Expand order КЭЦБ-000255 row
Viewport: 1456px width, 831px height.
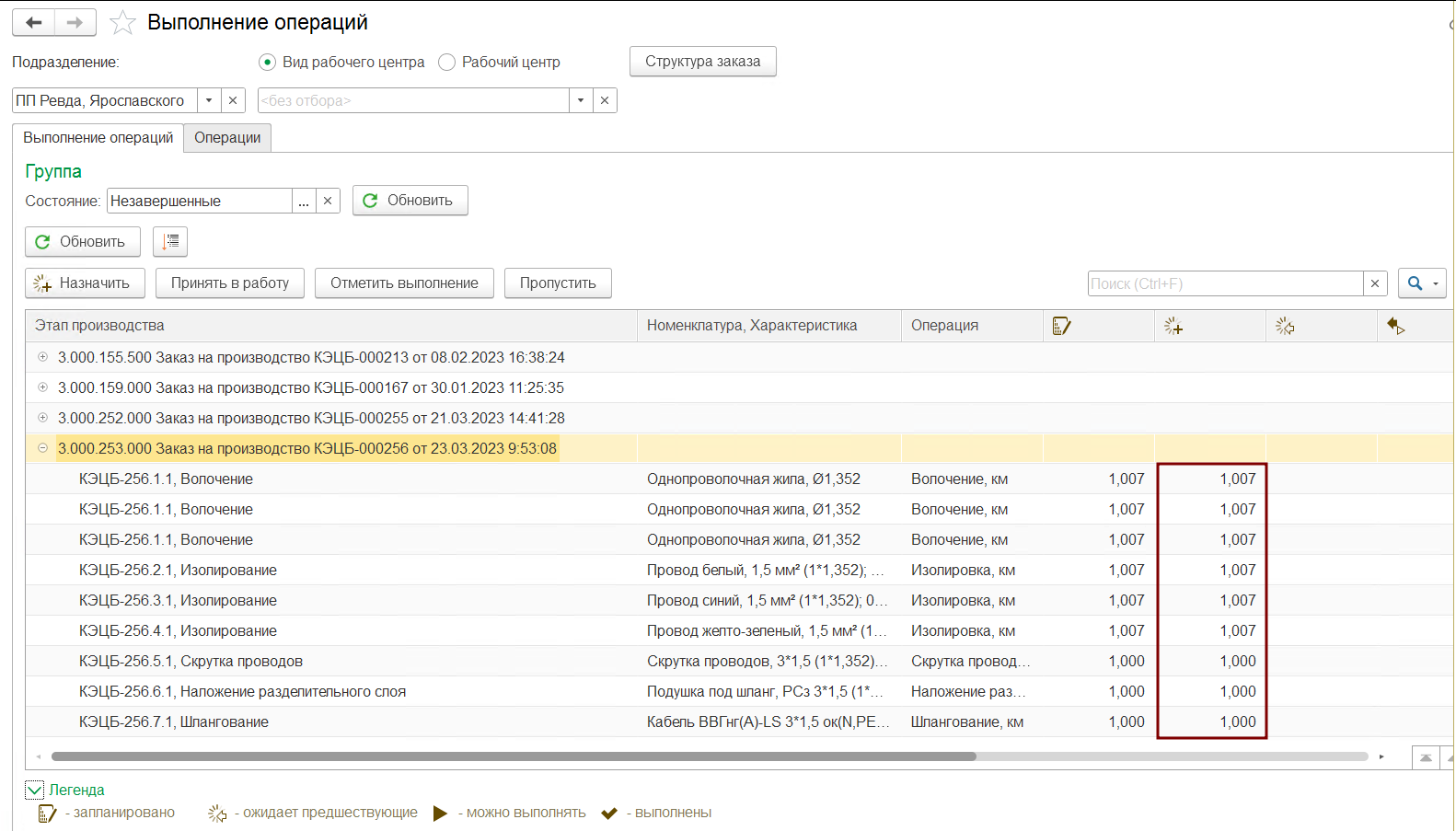42,418
